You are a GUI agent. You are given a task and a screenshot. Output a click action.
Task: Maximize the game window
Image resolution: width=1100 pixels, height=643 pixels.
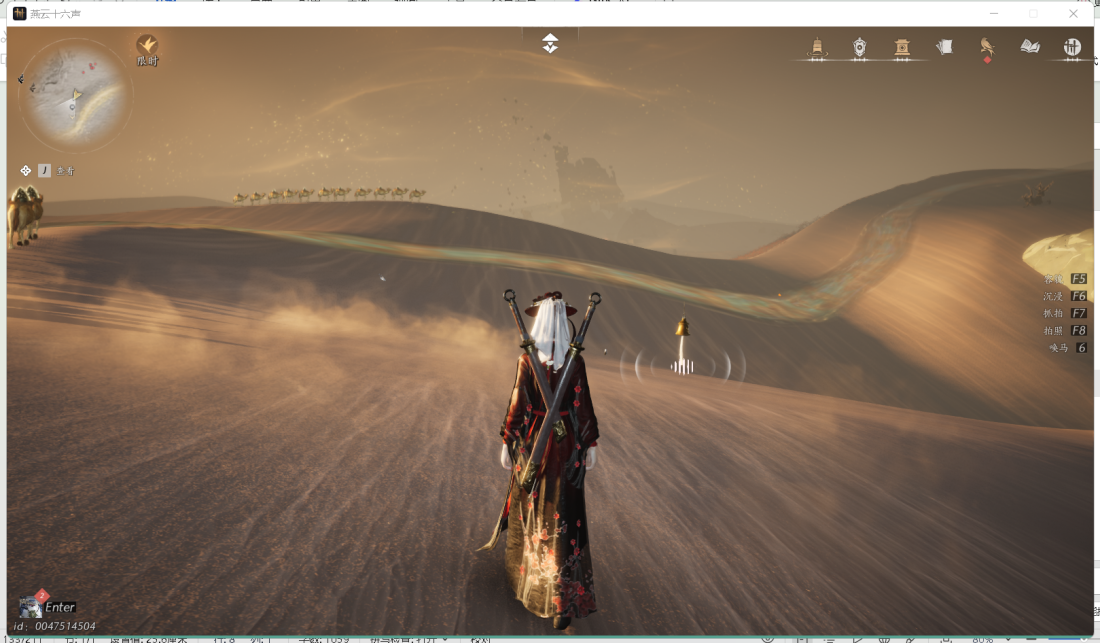(x=1033, y=13)
